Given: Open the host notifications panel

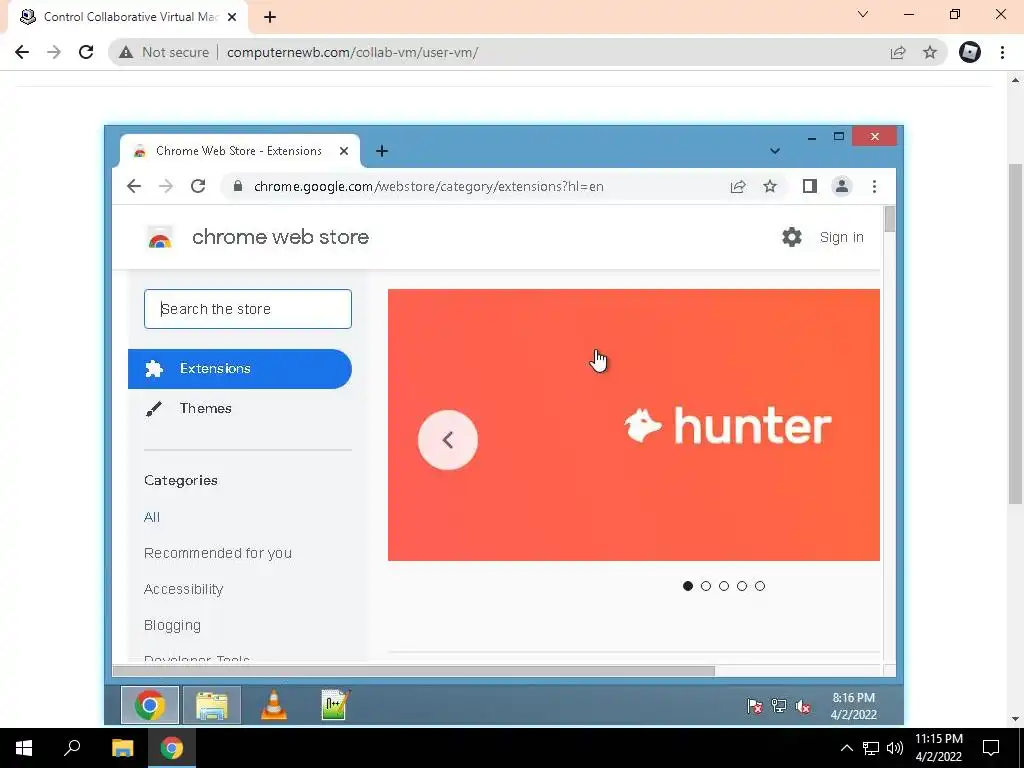Looking at the screenshot, I should click(991, 748).
